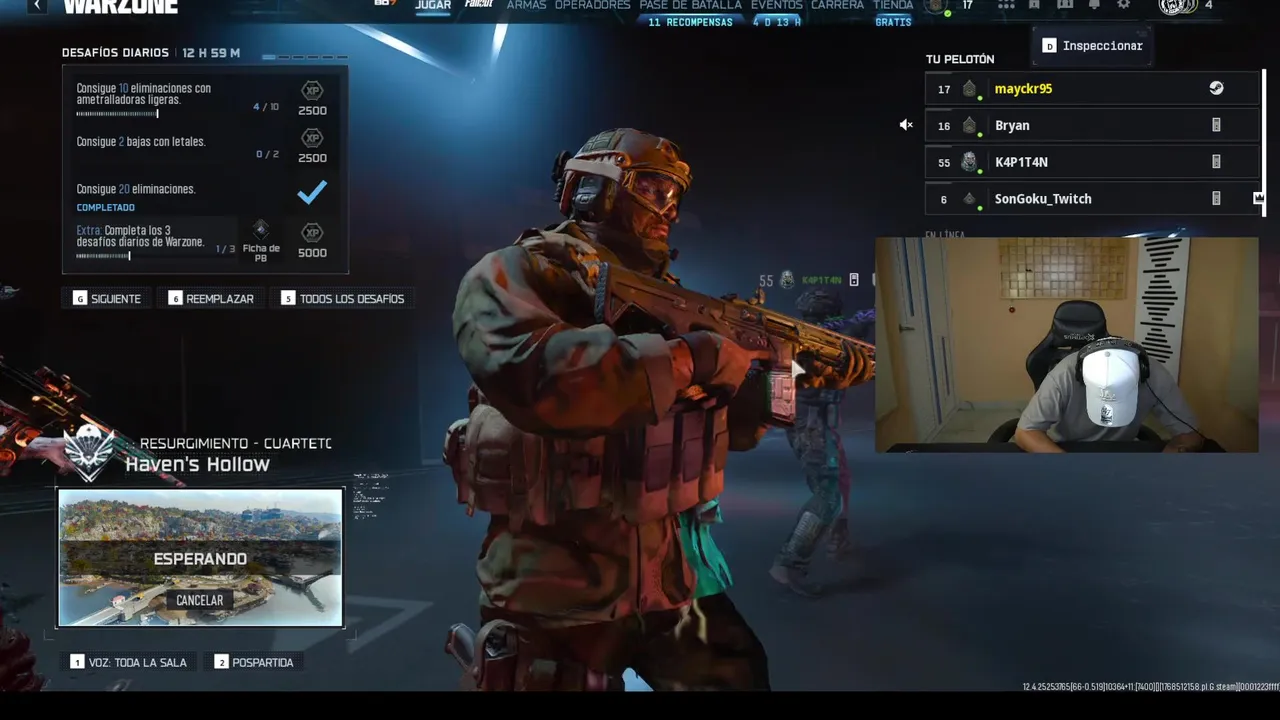Click the Steam icon on mayckr95 row
Image resolution: width=1280 pixels, height=720 pixels.
click(x=1216, y=88)
